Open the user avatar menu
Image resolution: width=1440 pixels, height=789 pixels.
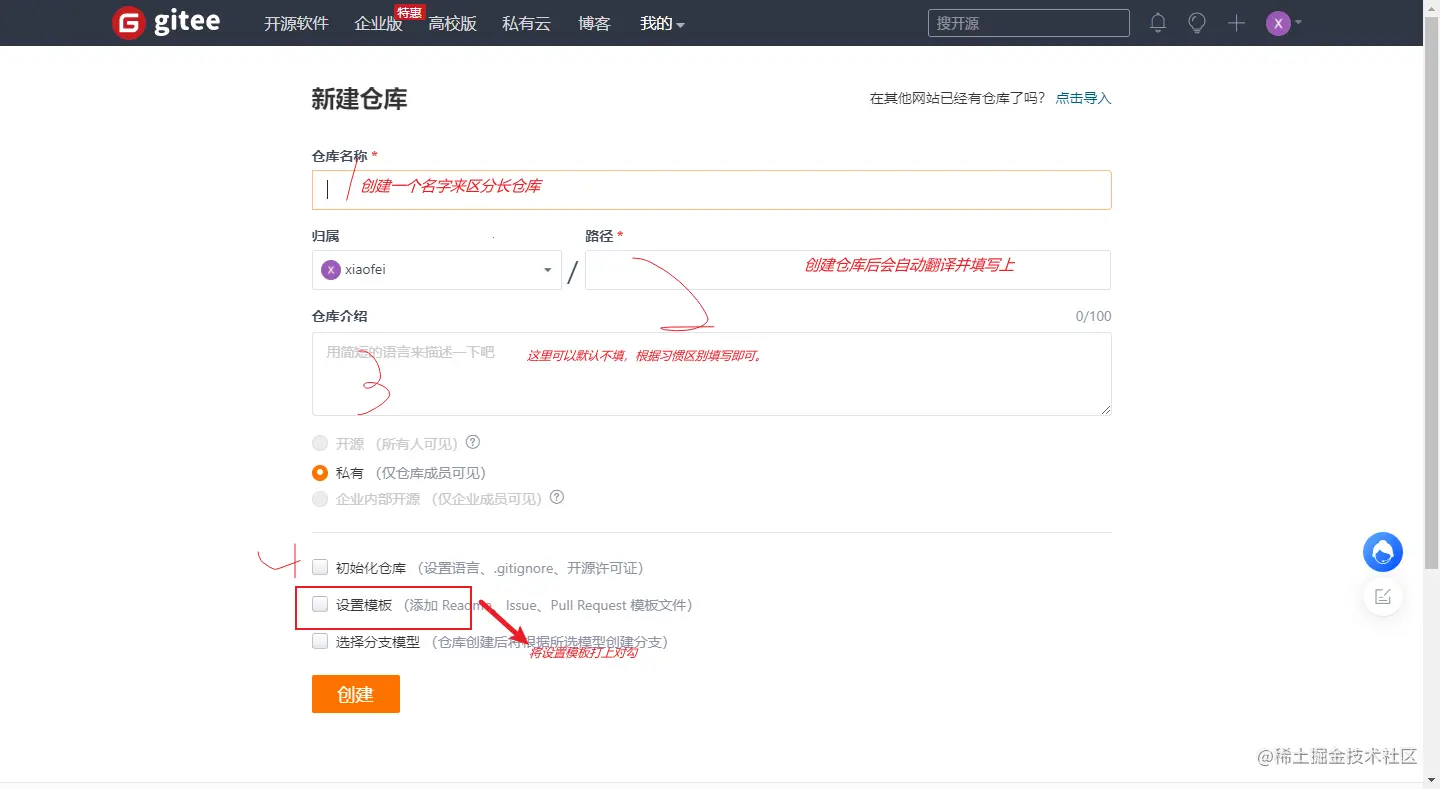[1283, 23]
